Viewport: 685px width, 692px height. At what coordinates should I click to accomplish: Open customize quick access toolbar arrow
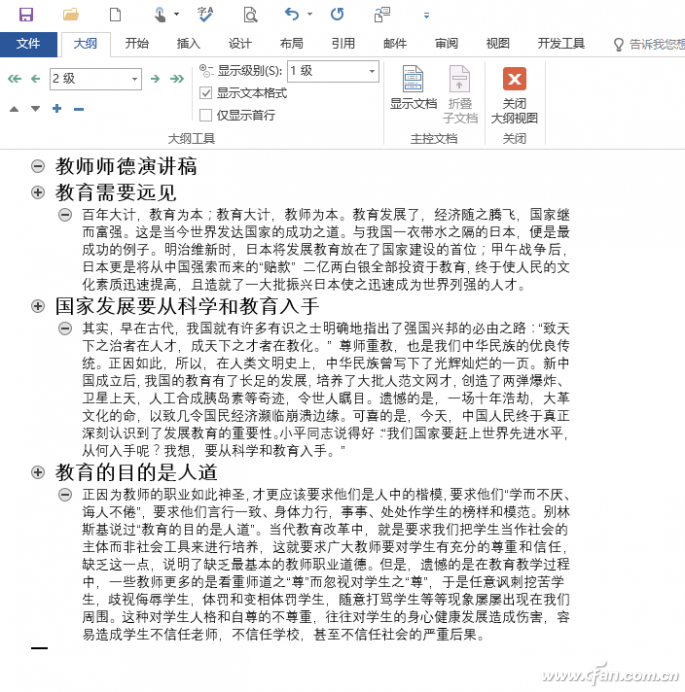click(426, 15)
